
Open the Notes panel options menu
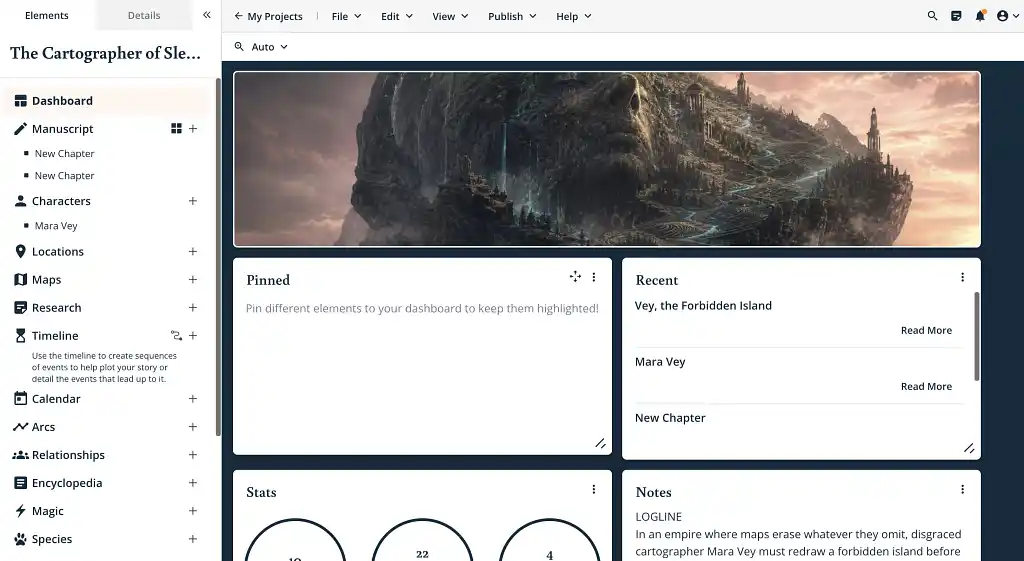pyautogui.click(x=962, y=489)
